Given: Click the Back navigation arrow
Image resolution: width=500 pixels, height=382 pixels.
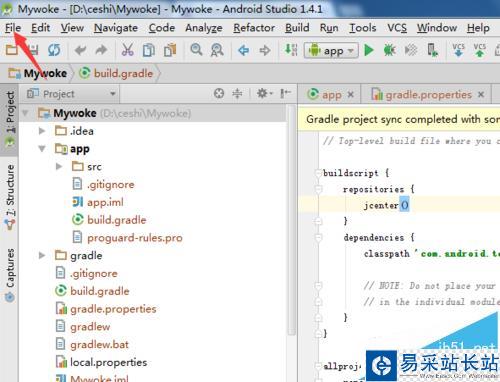Looking at the screenshot, I should pyautogui.click(x=244, y=50).
